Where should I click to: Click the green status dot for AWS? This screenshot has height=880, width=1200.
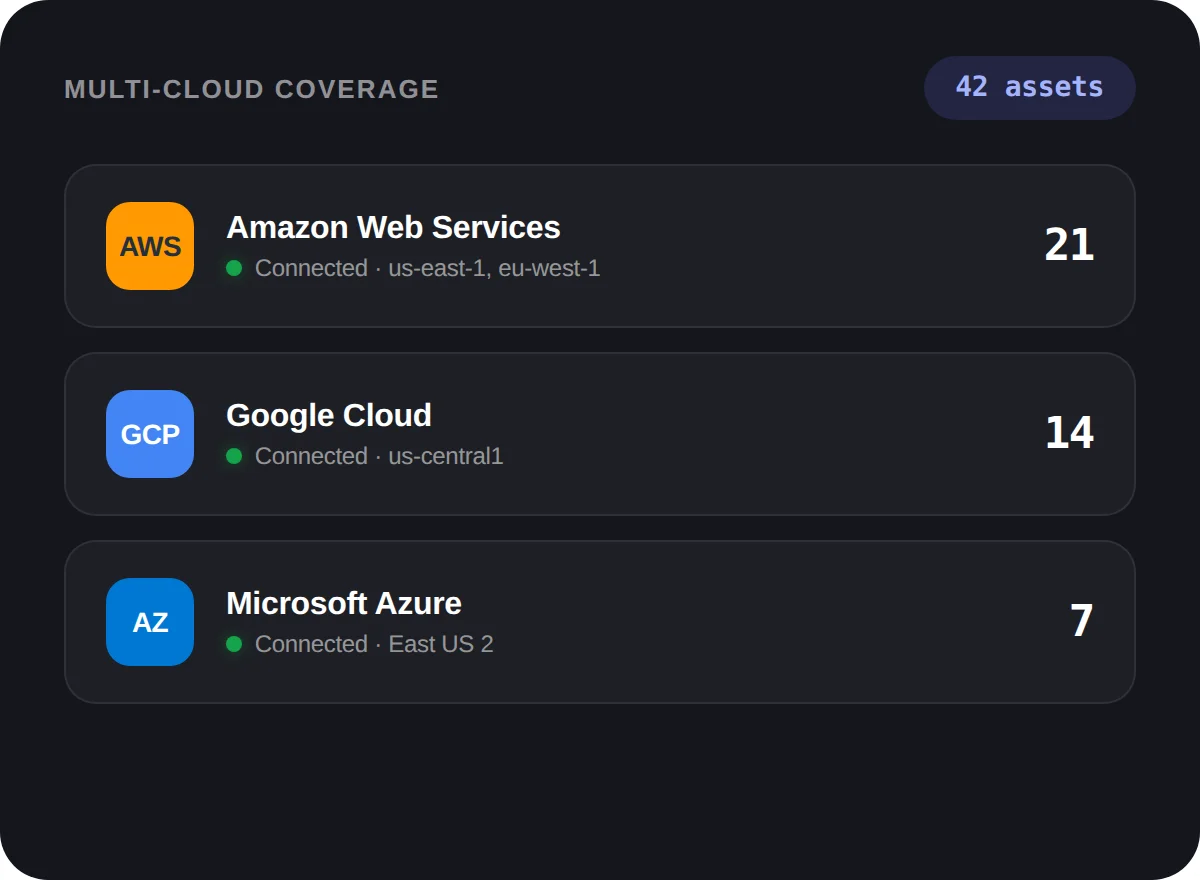tap(234, 268)
